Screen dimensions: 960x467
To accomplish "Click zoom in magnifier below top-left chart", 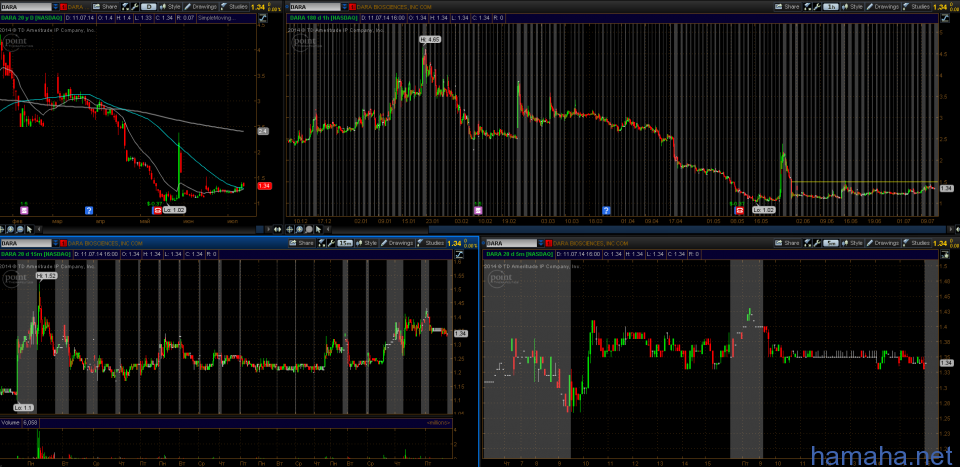I will [x=10, y=230].
